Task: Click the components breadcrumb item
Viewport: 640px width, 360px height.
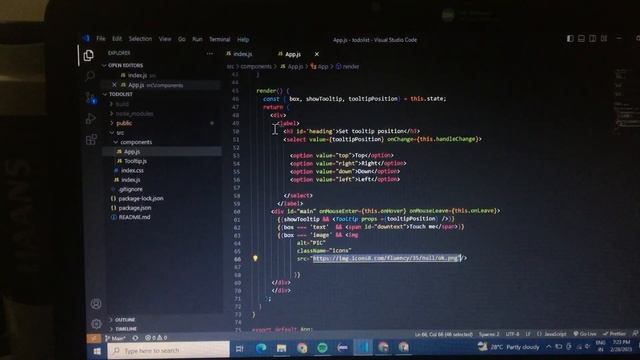Action: point(256,66)
